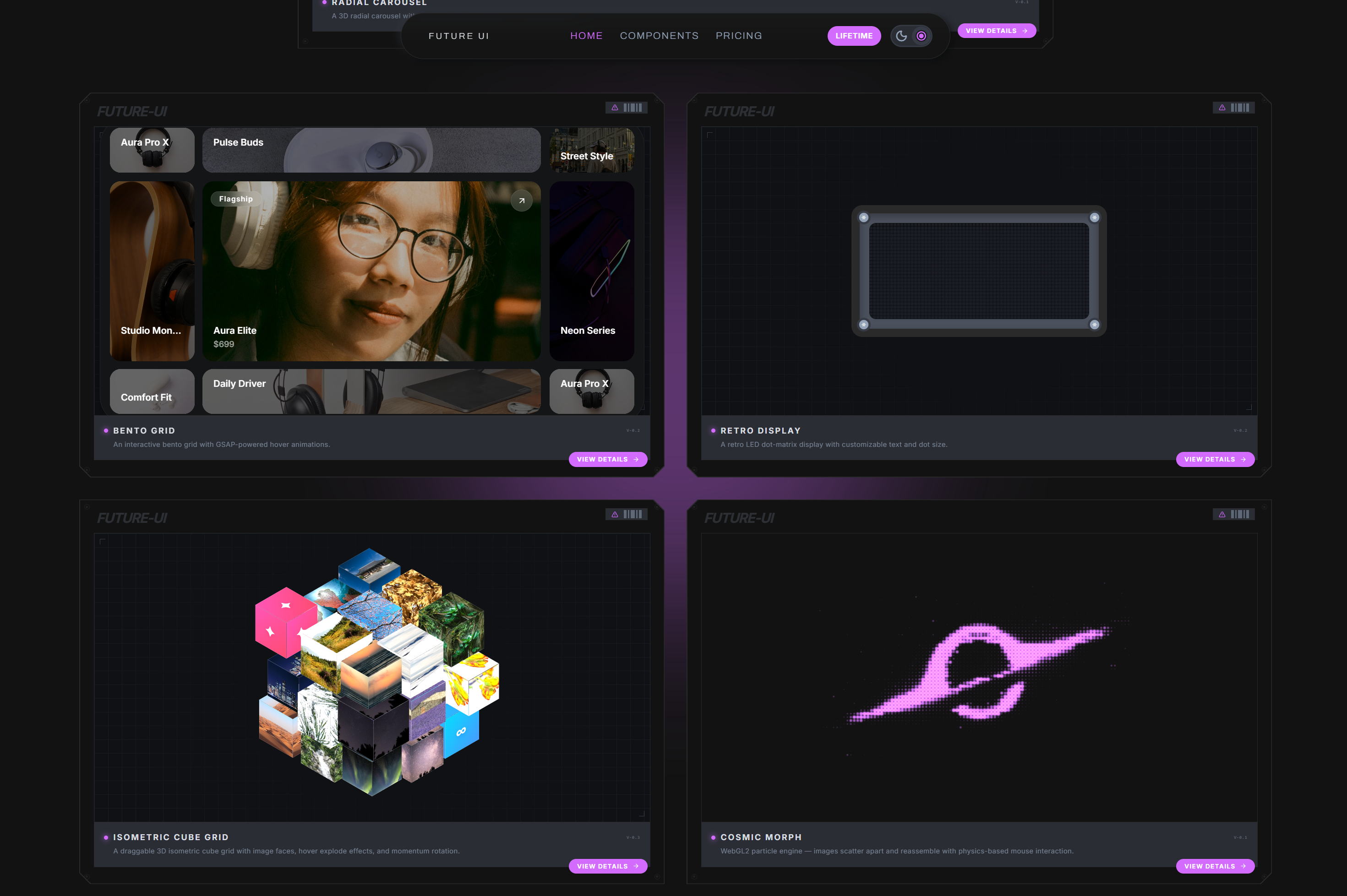1347x896 pixels.
Task: Click the diagonal expand arrow on the Aura Elite image
Action: [522, 201]
